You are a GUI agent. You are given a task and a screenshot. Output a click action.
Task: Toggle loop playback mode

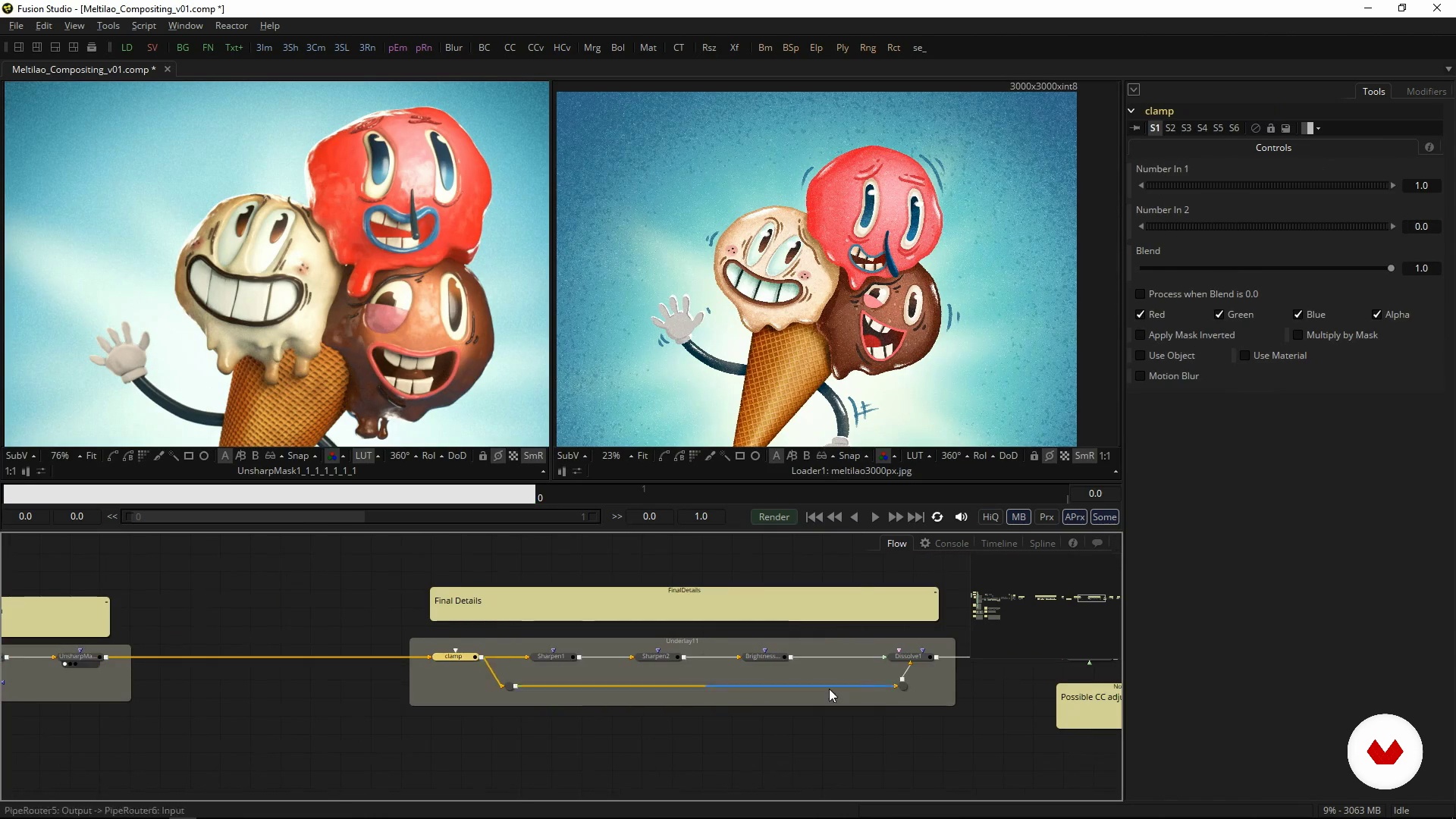[x=937, y=517]
